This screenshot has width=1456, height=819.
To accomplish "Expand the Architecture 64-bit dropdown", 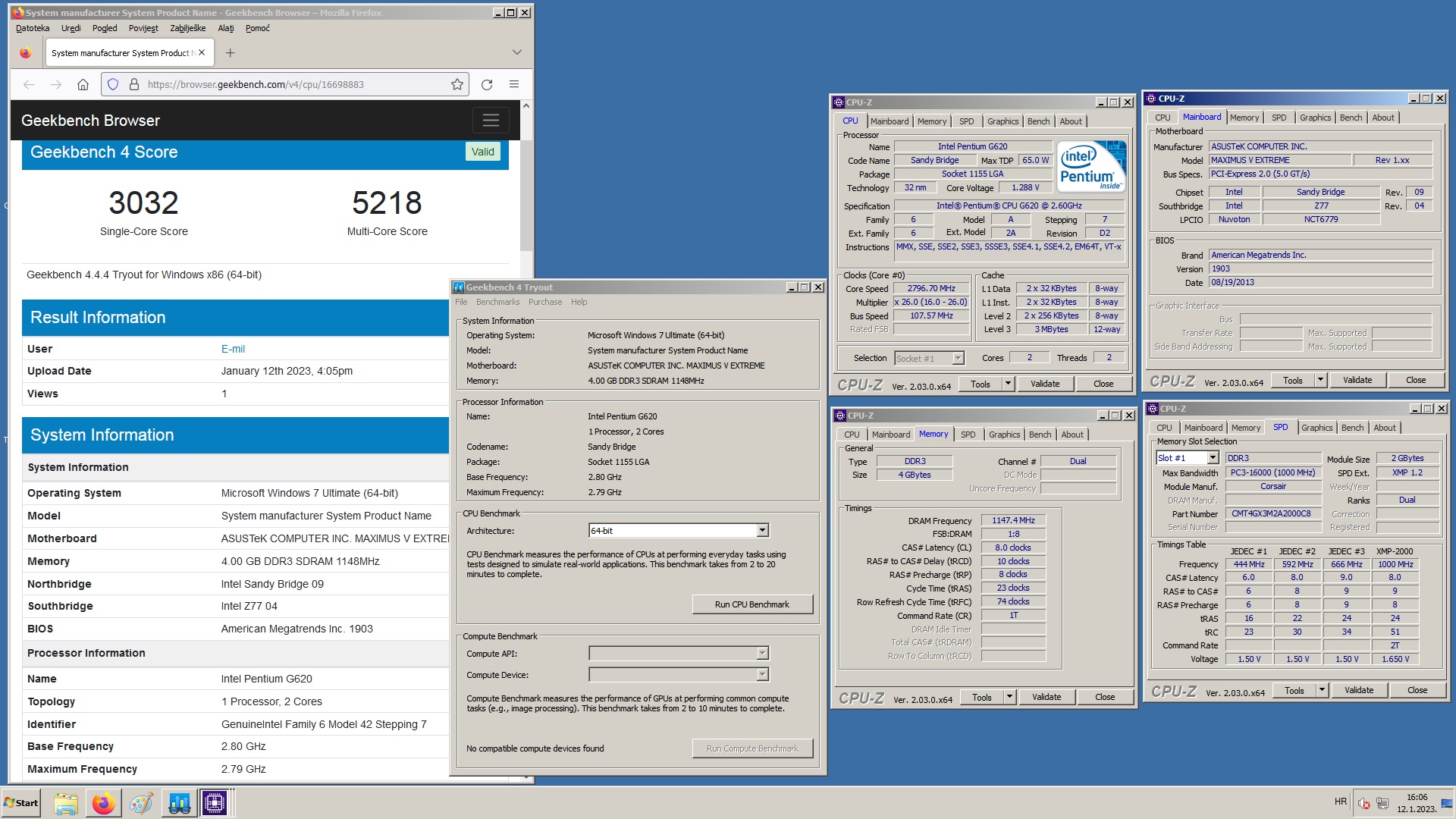I will 763,531.
